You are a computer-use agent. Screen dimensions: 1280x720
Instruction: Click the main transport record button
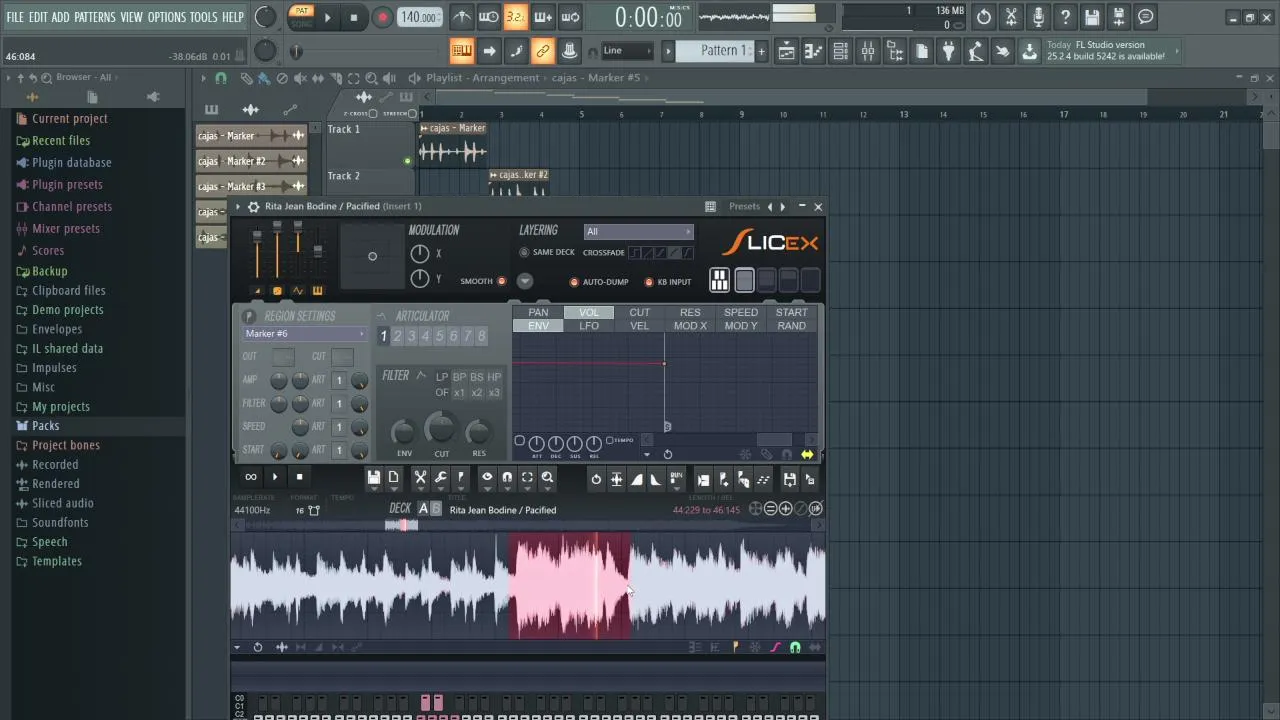[x=382, y=17]
